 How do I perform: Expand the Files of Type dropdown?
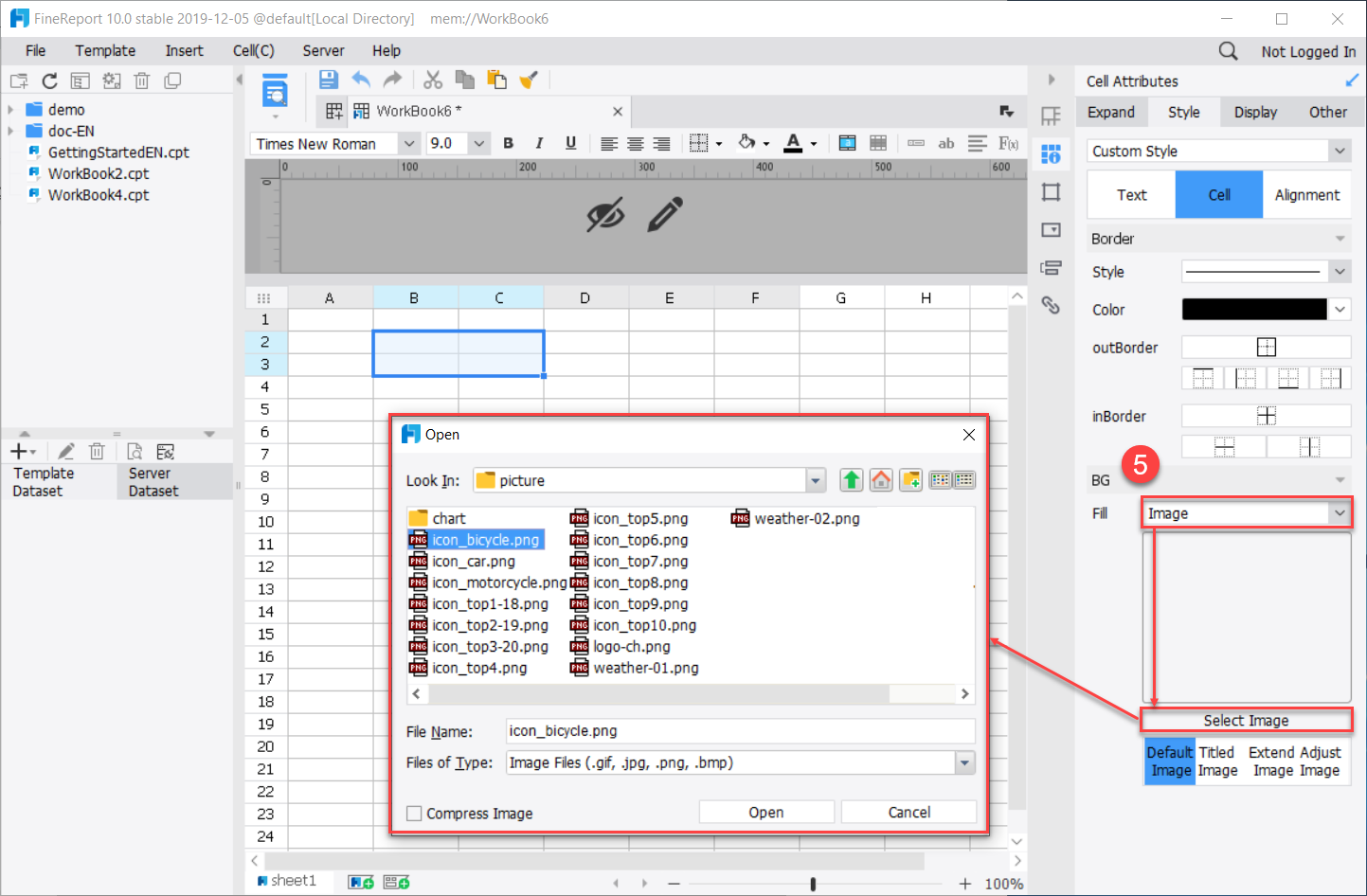pyautogui.click(x=964, y=762)
